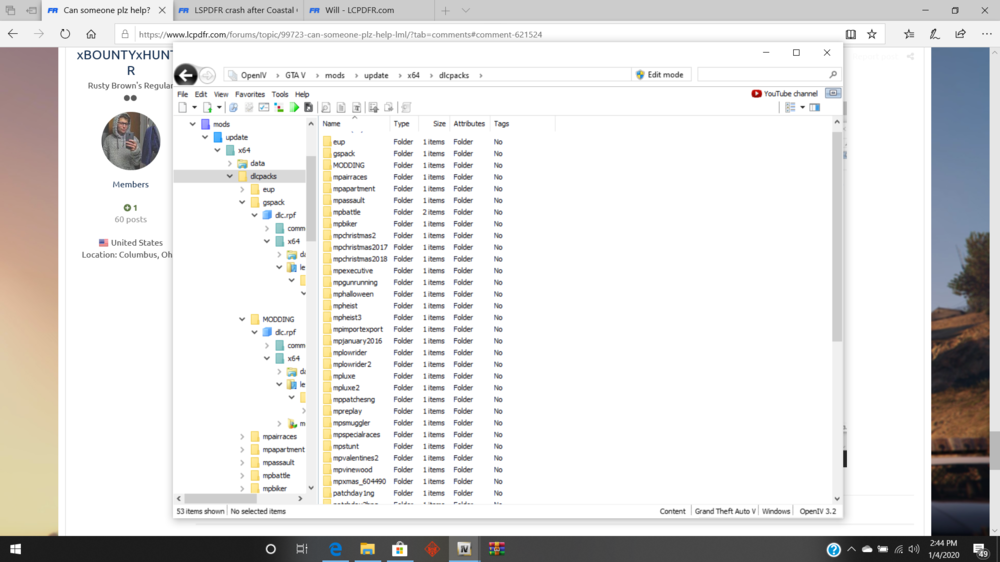Open the Favorites menu
Image resolution: width=1000 pixels, height=562 pixels.
(x=250, y=94)
